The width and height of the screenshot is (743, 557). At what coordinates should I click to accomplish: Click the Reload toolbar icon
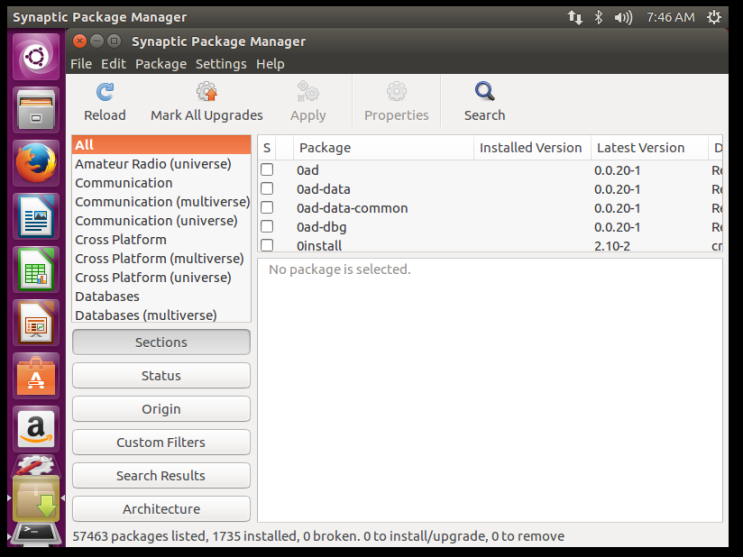click(x=104, y=102)
